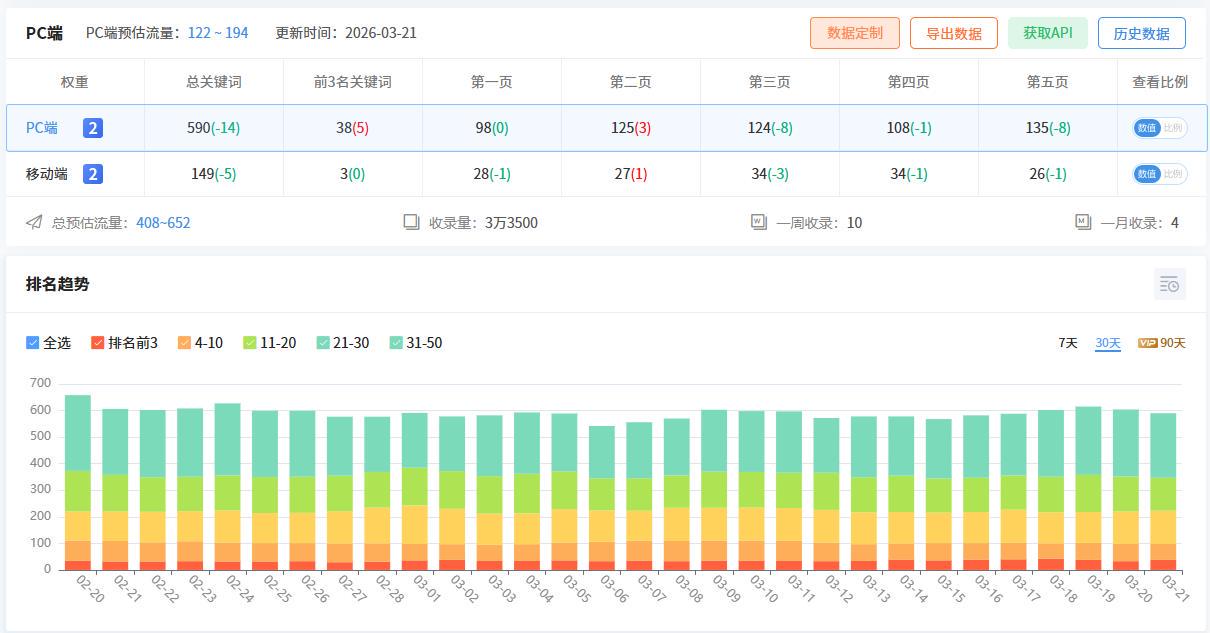Click the 导出数据 button
Screen dimensions: 1210x633
click(x=954, y=33)
